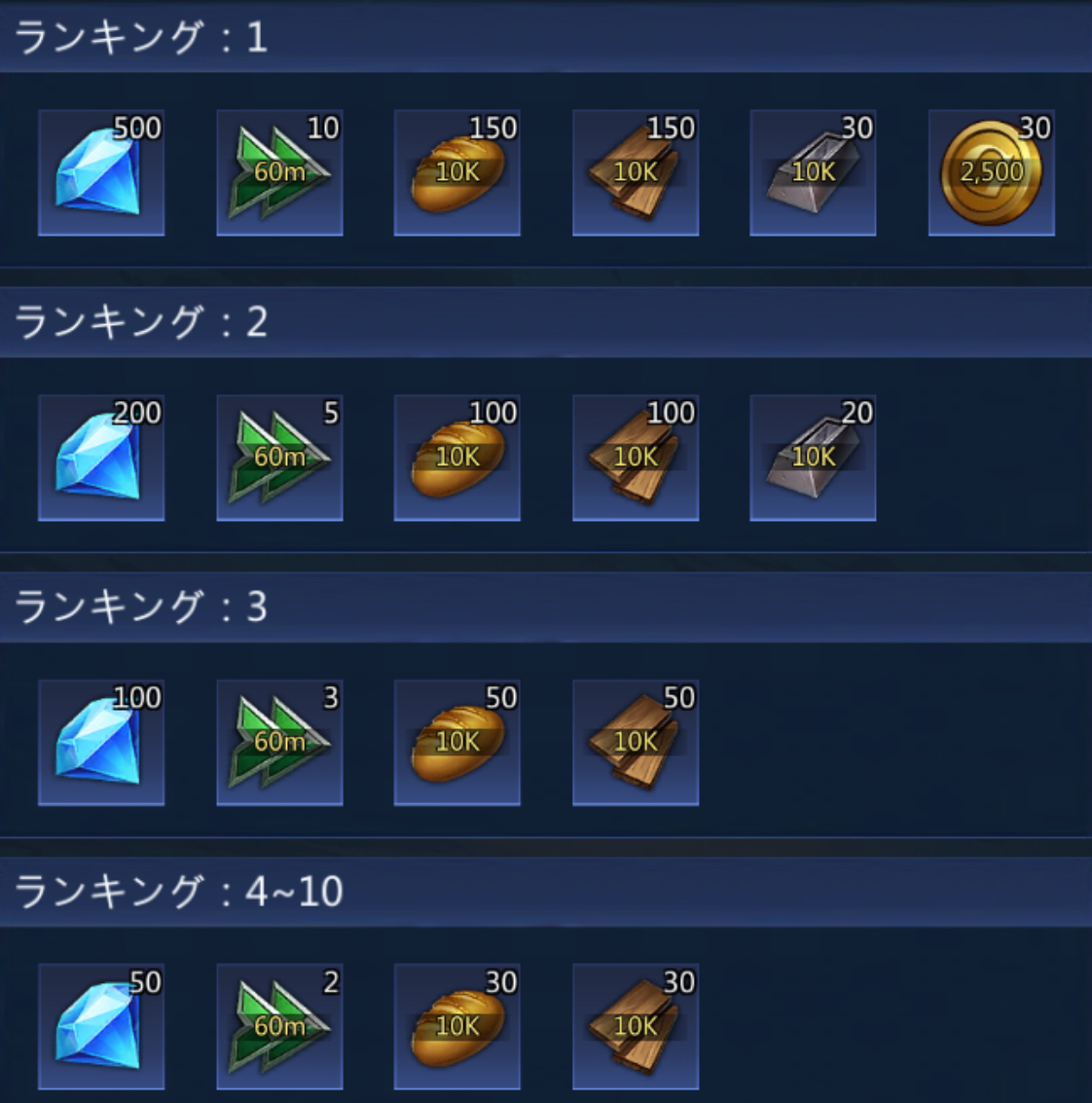Tap the 200 gems reward icon
The width and height of the screenshot is (1092, 1103).
pyautogui.click(x=101, y=458)
